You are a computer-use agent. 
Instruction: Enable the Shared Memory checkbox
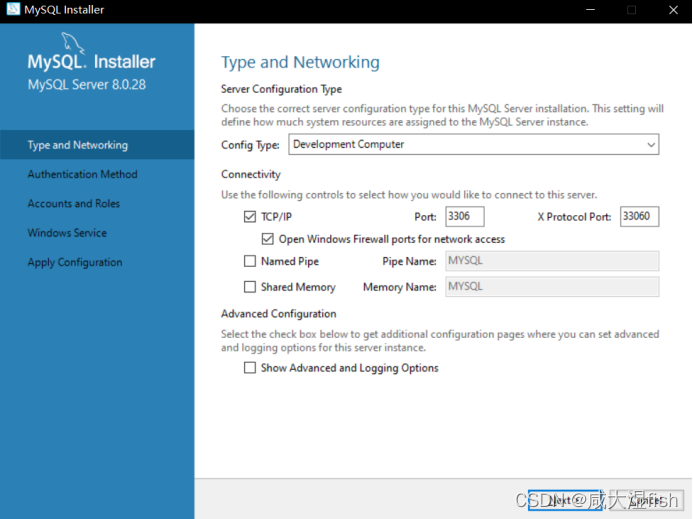pos(250,287)
